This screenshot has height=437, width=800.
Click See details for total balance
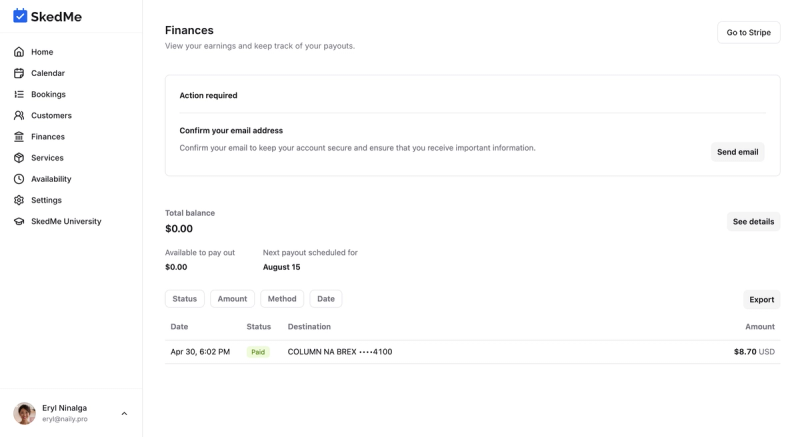pyautogui.click(x=753, y=221)
